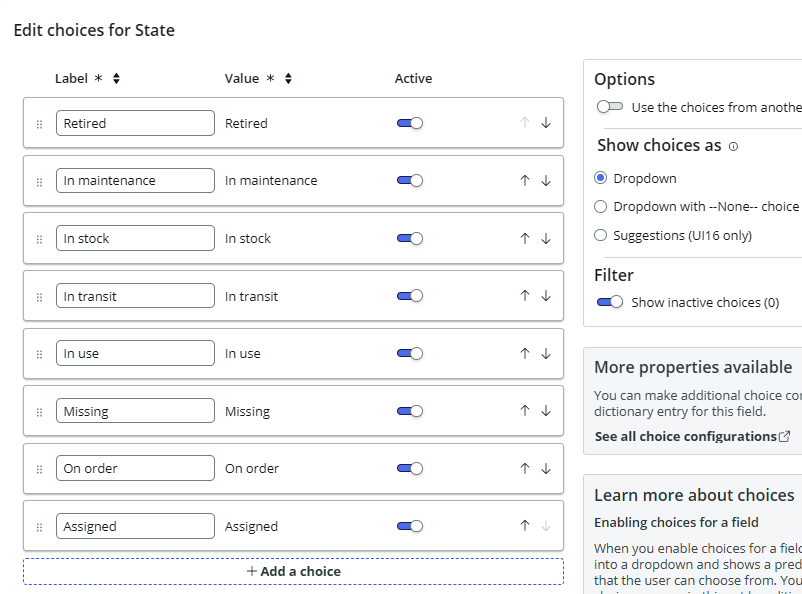Click the Missing label input field
Viewport: 802px width, 594px height.
tap(135, 411)
